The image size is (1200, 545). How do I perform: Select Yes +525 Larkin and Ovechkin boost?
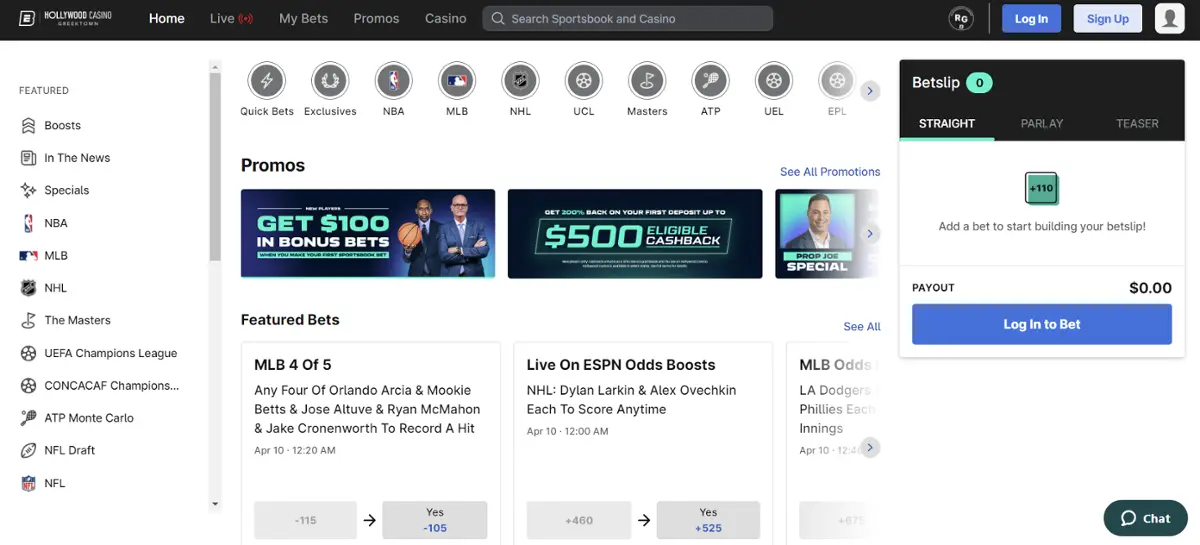[708, 520]
